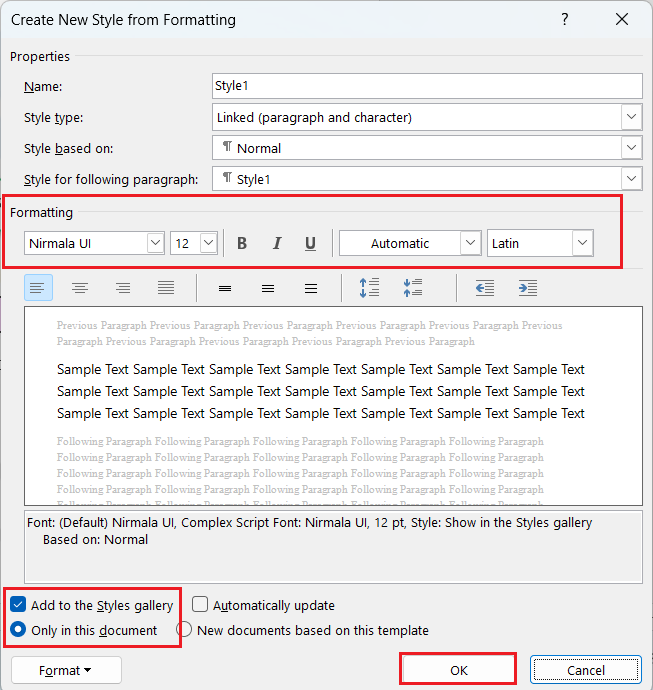653x690 pixels.
Task: Click OK to create the style
Action: 458,670
